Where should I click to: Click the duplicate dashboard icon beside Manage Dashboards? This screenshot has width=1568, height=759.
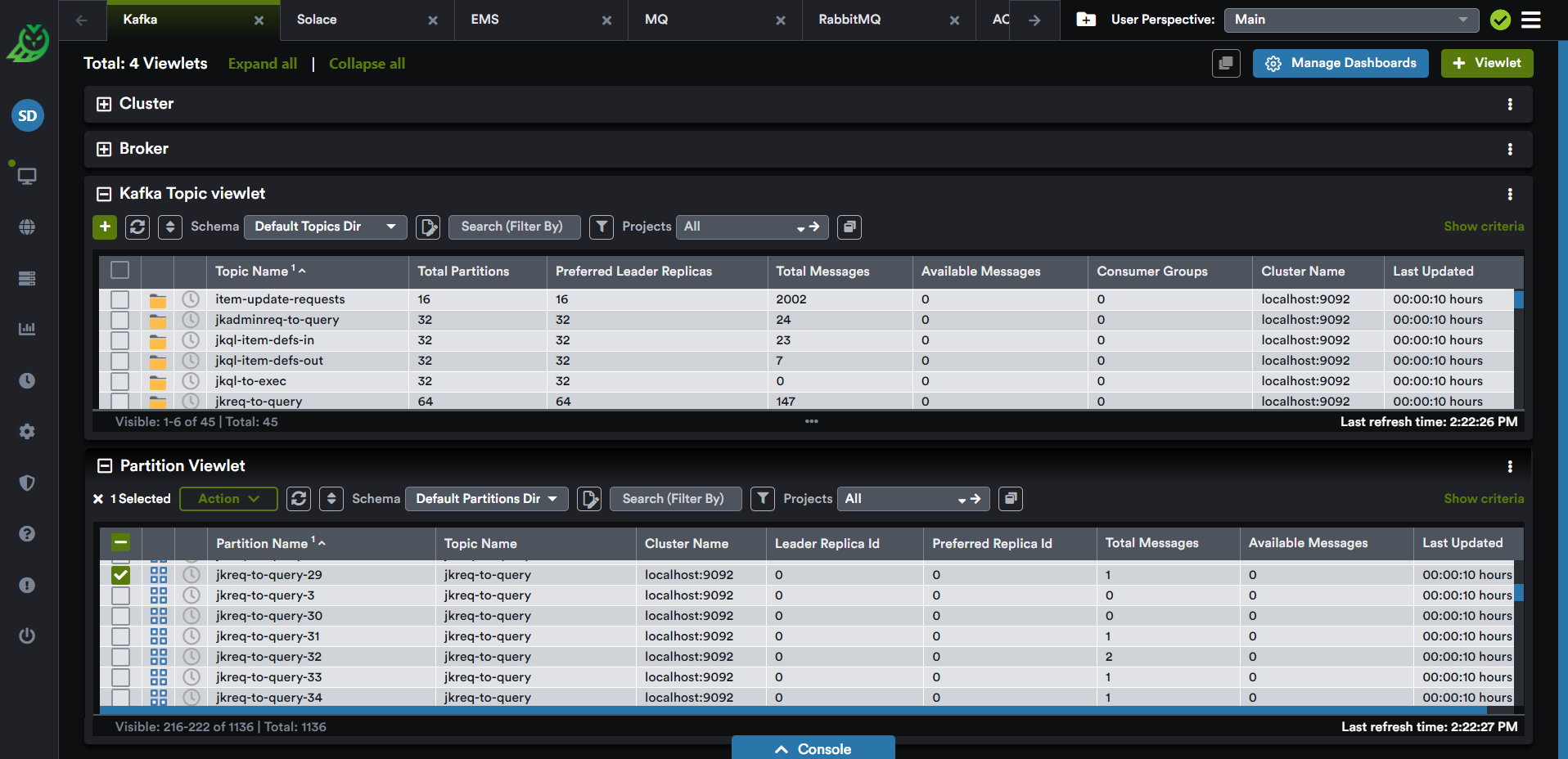[x=1226, y=63]
